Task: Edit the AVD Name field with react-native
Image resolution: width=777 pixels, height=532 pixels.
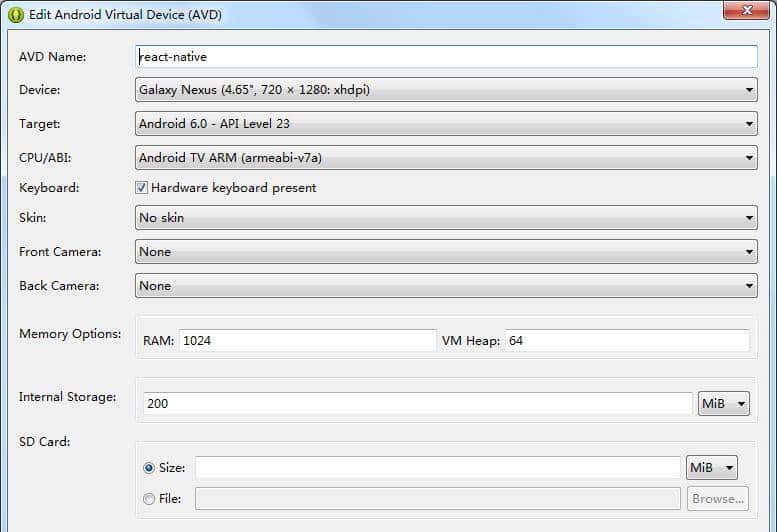Action: (x=446, y=56)
